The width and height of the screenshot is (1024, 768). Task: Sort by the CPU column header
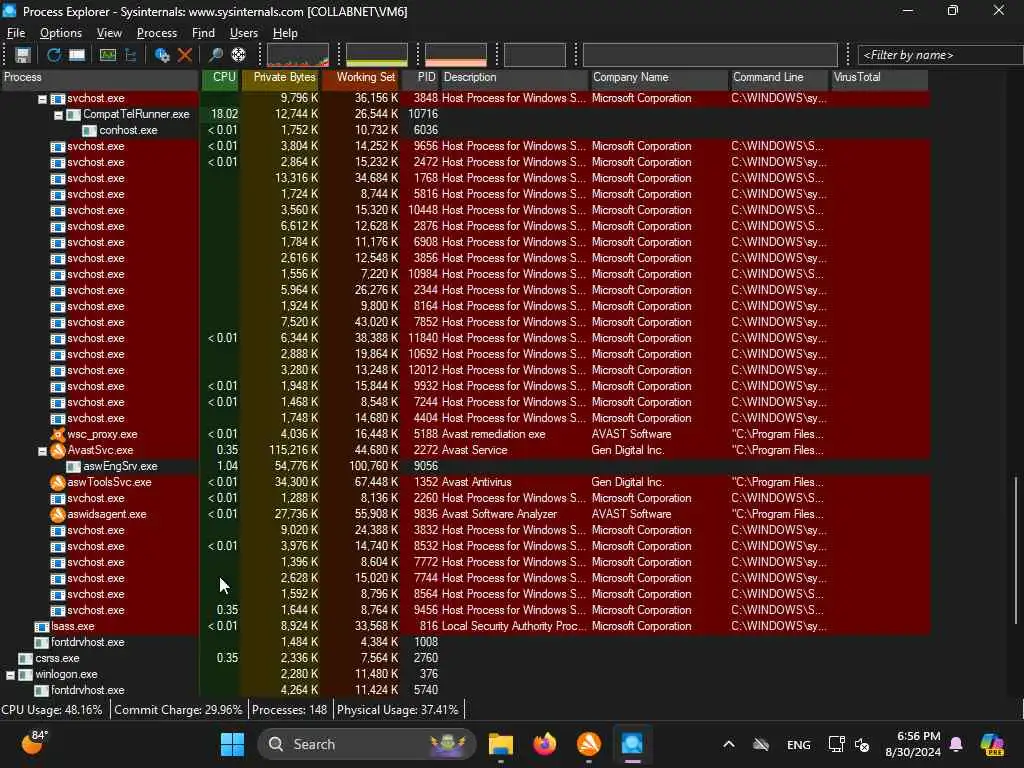click(x=221, y=77)
